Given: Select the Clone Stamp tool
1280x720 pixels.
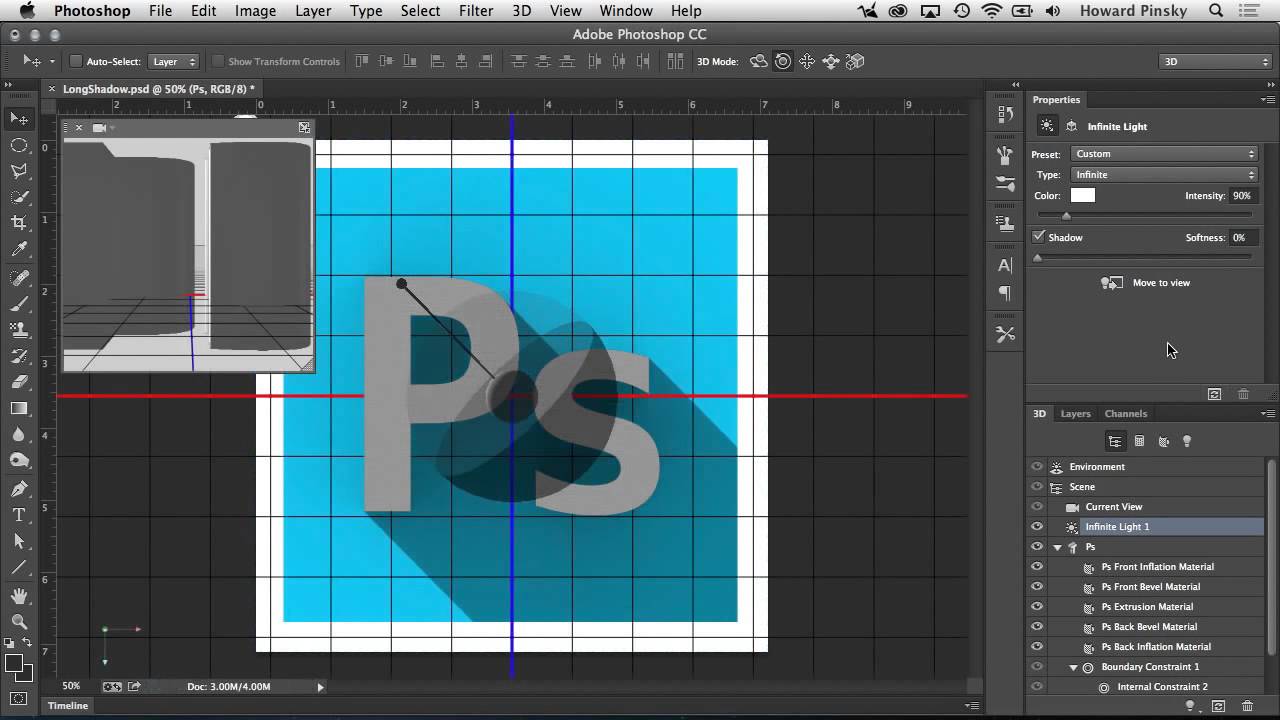Looking at the screenshot, I should (19, 330).
